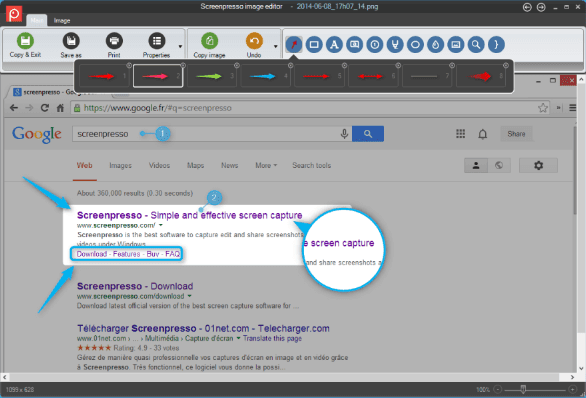Choose thin red arrow preset 5
This screenshot has width=586, height=398.
pos(320,76)
